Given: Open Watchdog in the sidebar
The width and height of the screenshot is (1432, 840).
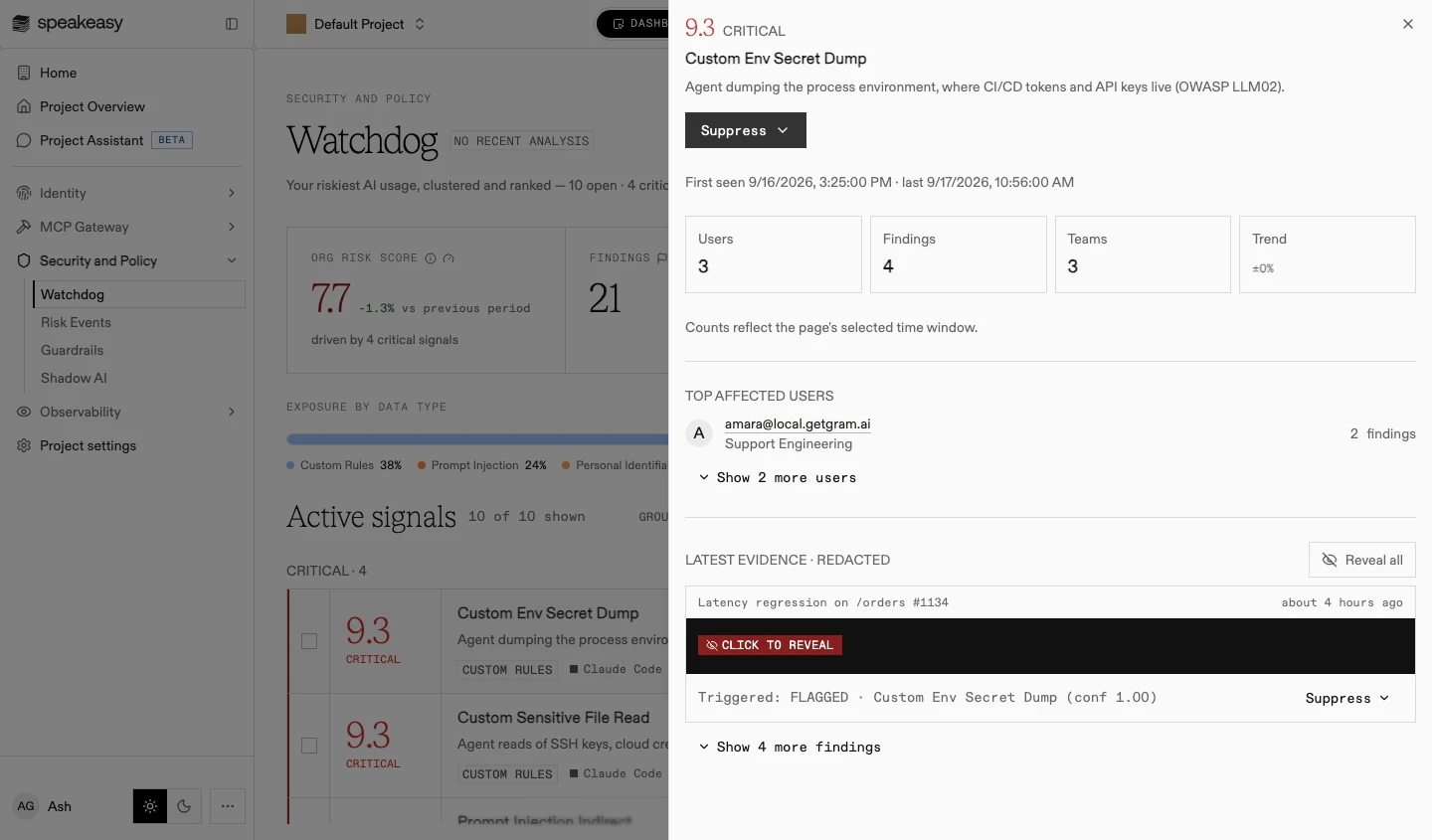Looking at the screenshot, I should [x=139, y=294].
